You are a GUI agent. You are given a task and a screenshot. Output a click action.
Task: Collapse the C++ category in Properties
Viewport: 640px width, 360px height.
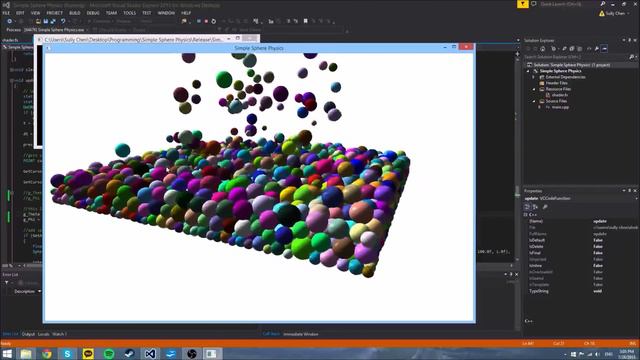coord(526,215)
